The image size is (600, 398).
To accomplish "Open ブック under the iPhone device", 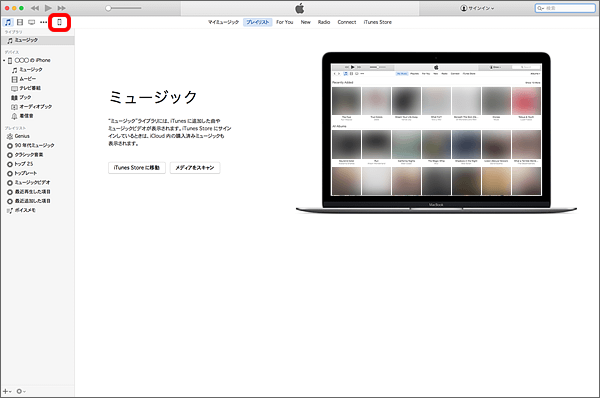I will (x=38, y=97).
